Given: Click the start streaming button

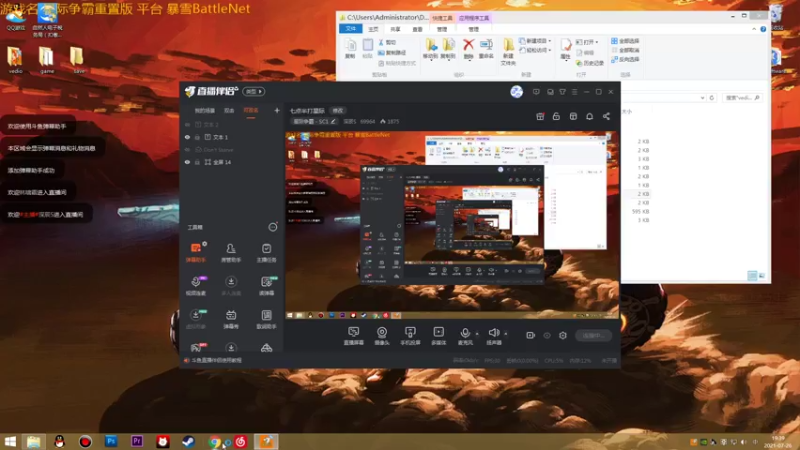Looking at the screenshot, I should click(x=594, y=335).
